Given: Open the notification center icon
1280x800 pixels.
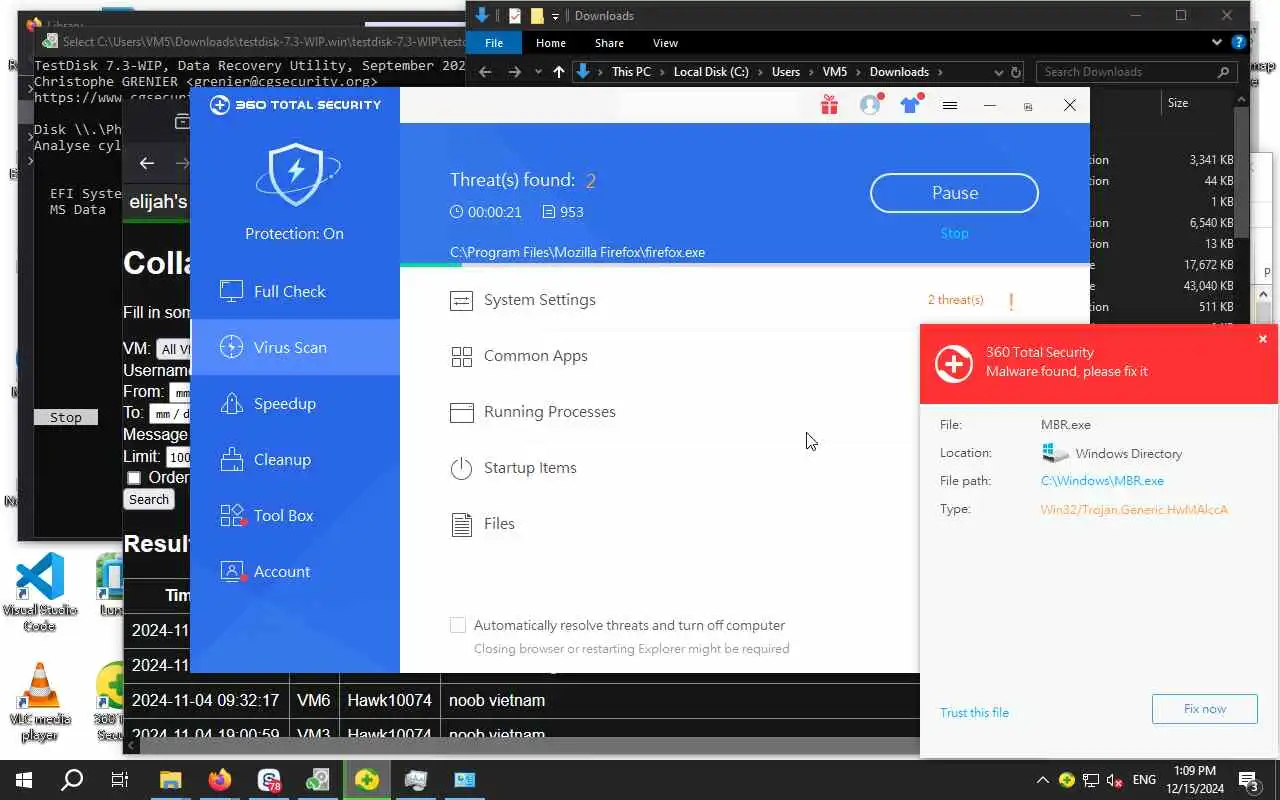Looking at the screenshot, I should click(1248, 780).
